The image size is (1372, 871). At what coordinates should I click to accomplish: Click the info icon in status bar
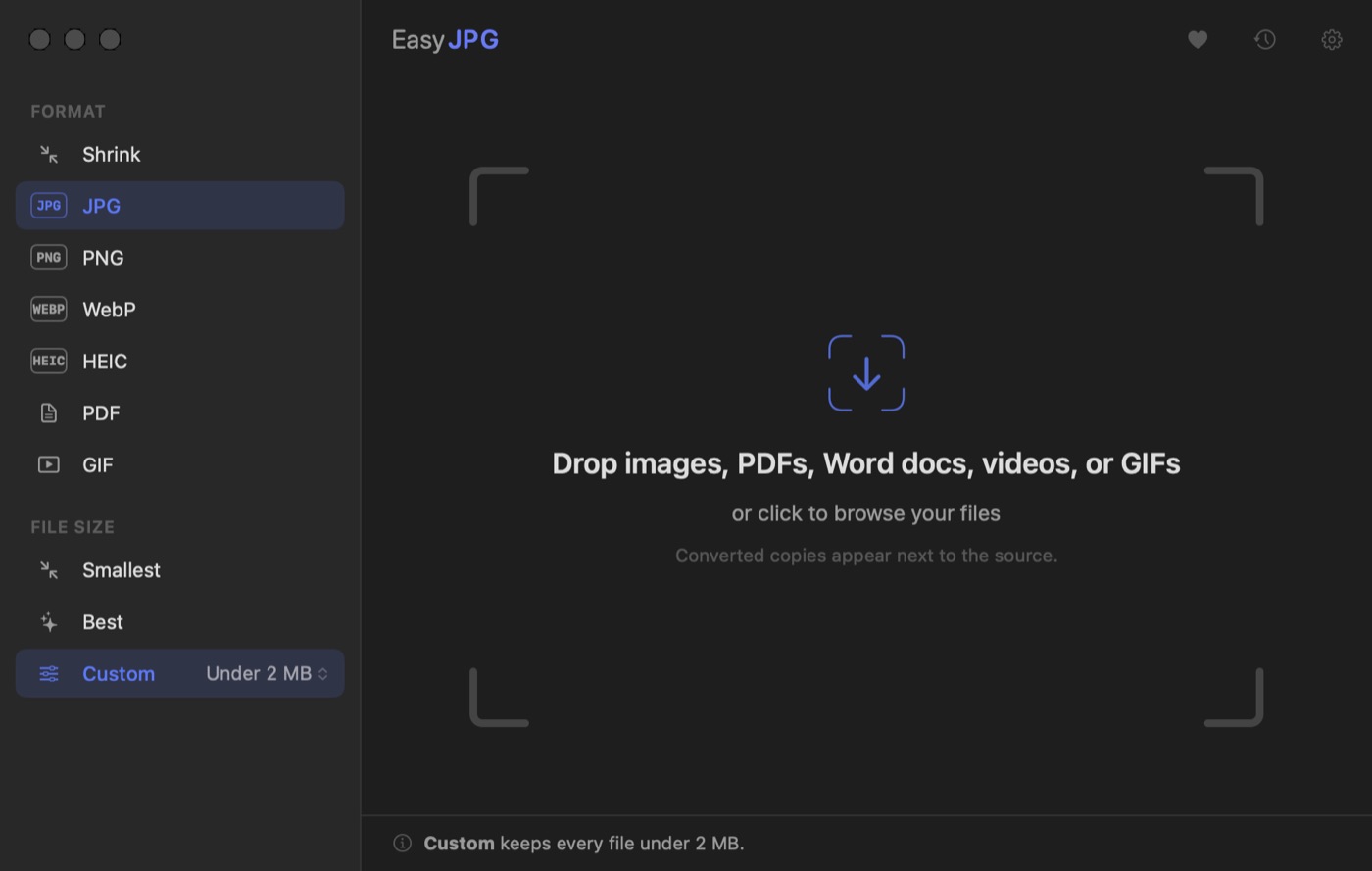pyautogui.click(x=402, y=843)
